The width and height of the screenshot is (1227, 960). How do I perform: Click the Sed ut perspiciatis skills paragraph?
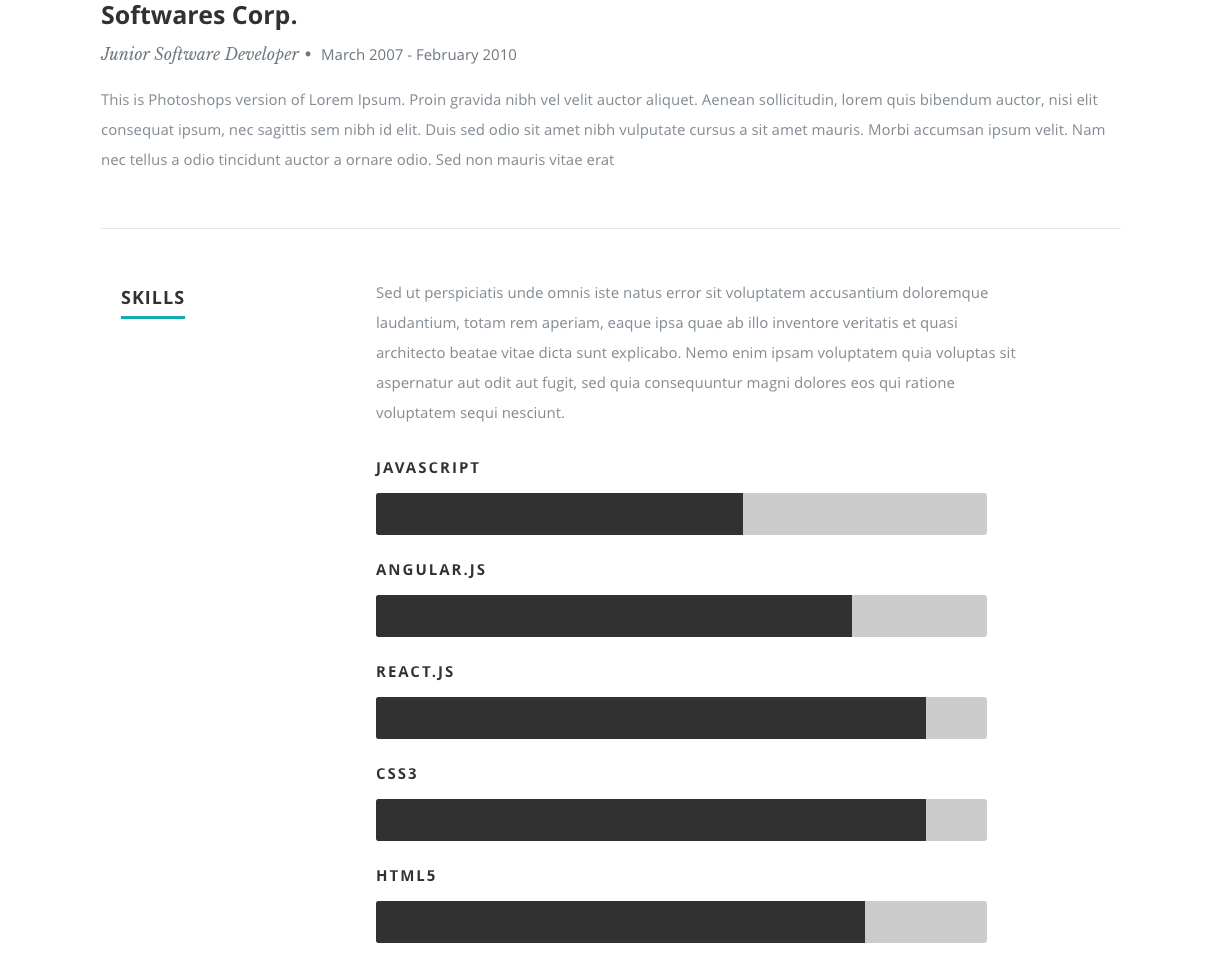pyautogui.click(x=695, y=352)
